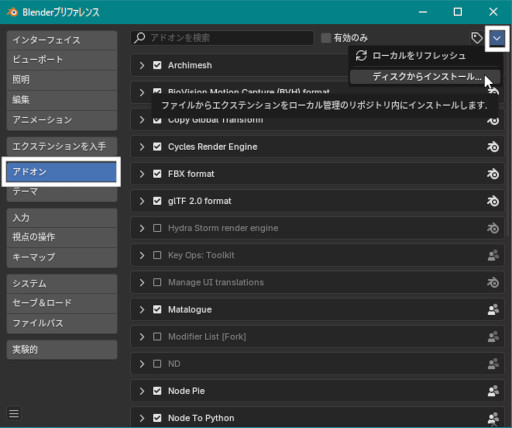Open the セーブ&ロード preferences tab
This screenshot has height=428, width=512.
[x=62, y=303]
